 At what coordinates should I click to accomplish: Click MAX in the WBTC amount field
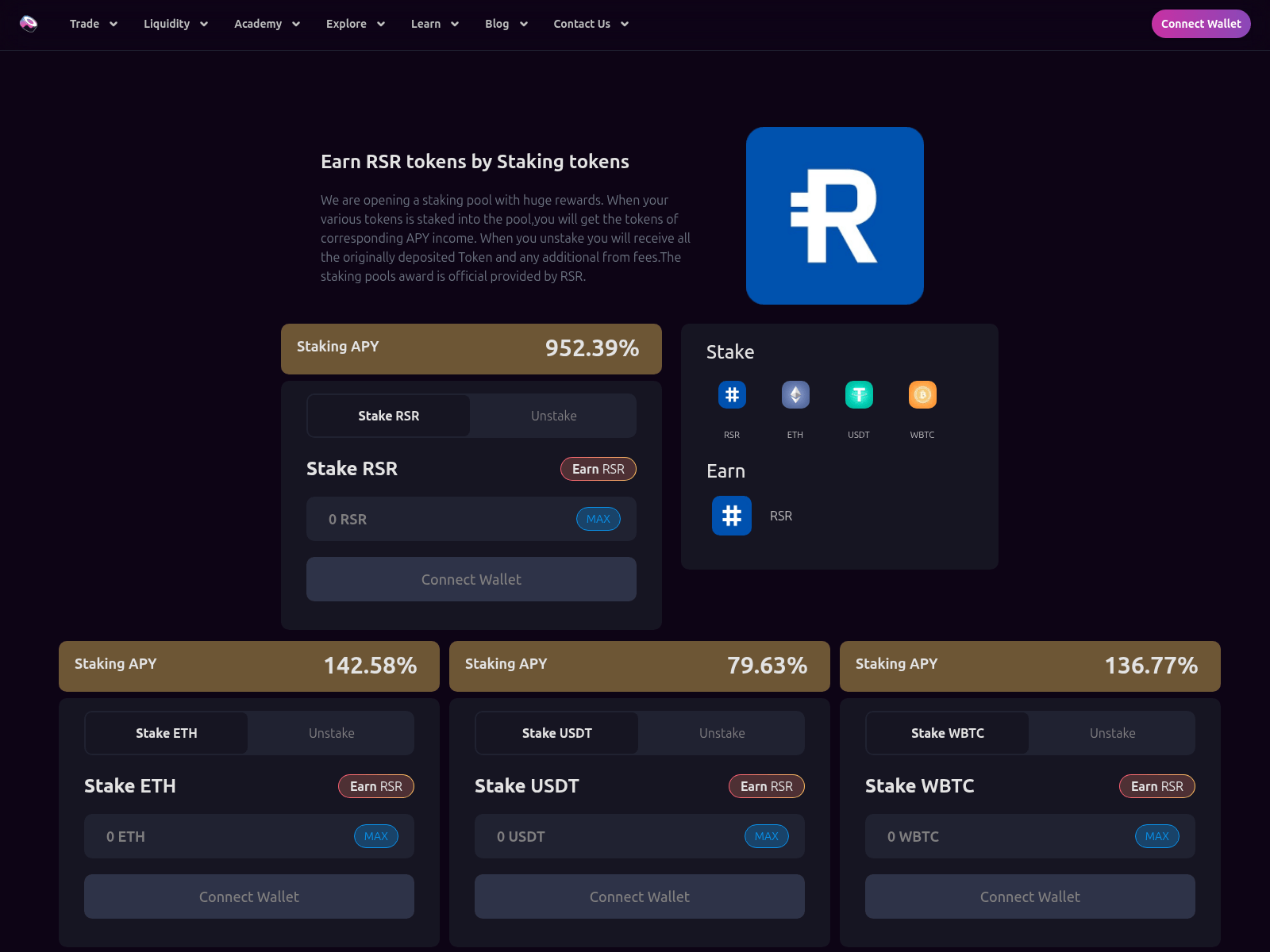(1157, 836)
